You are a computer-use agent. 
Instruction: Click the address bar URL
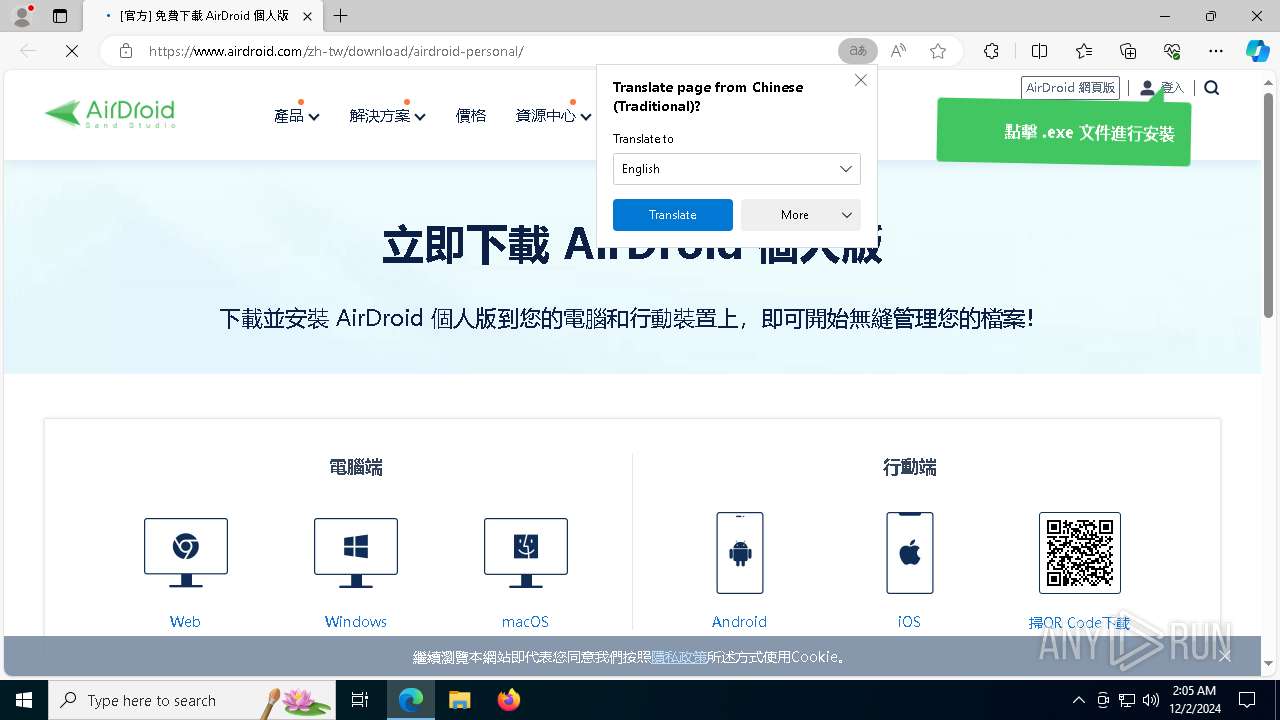click(x=336, y=51)
